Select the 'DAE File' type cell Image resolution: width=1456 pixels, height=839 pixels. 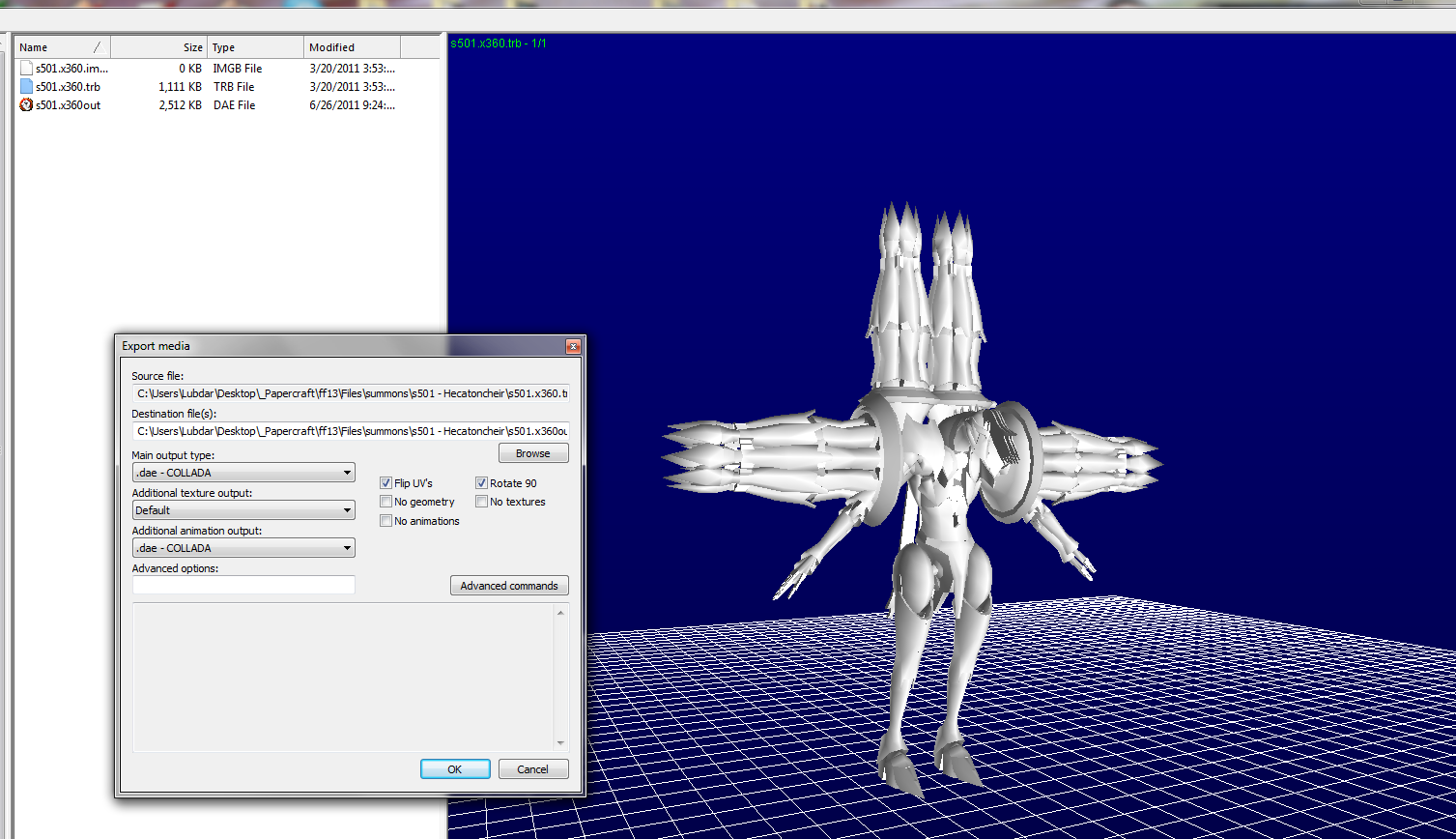[x=234, y=105]
